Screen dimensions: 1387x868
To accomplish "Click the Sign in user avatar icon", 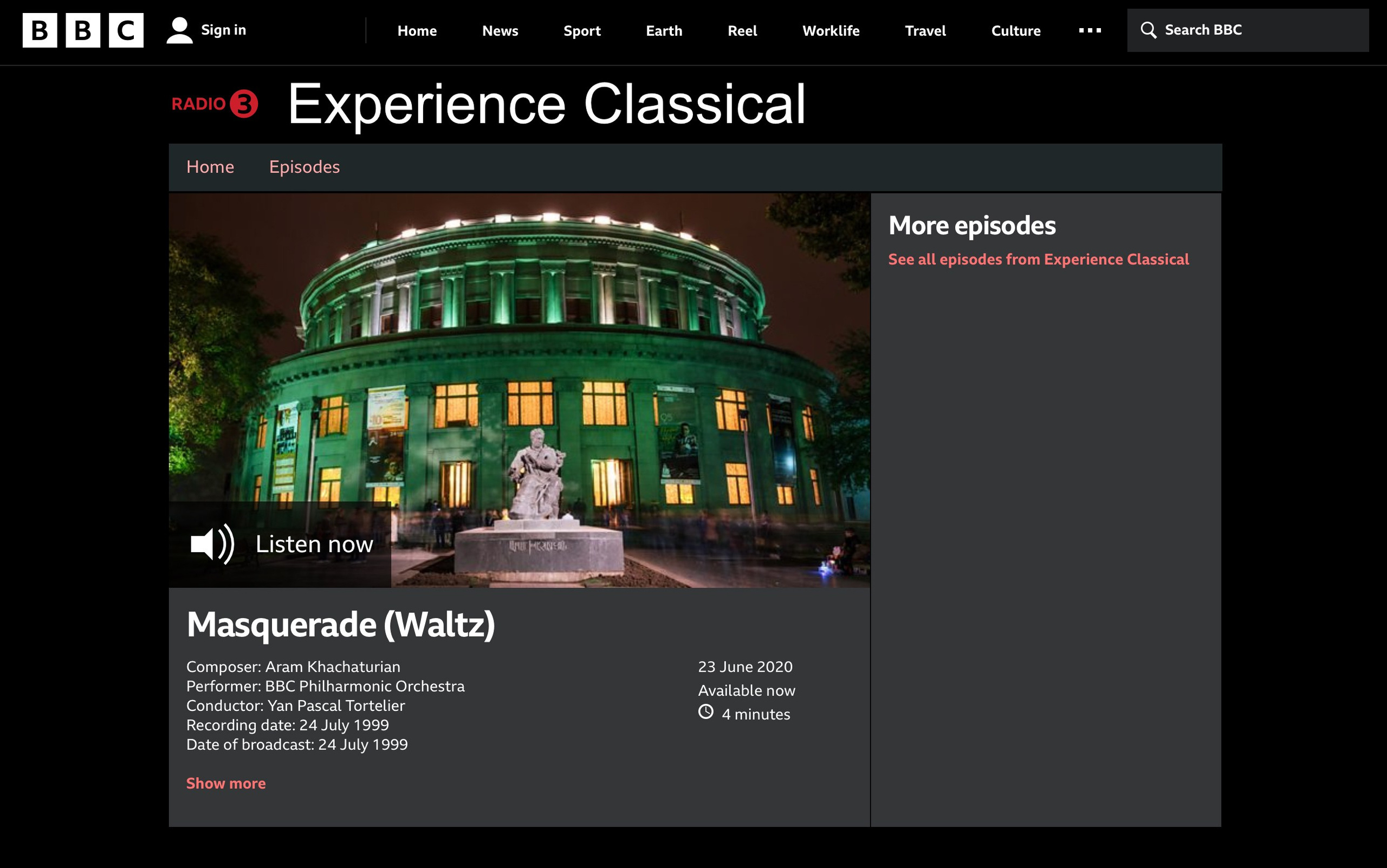I will (179, 30).
